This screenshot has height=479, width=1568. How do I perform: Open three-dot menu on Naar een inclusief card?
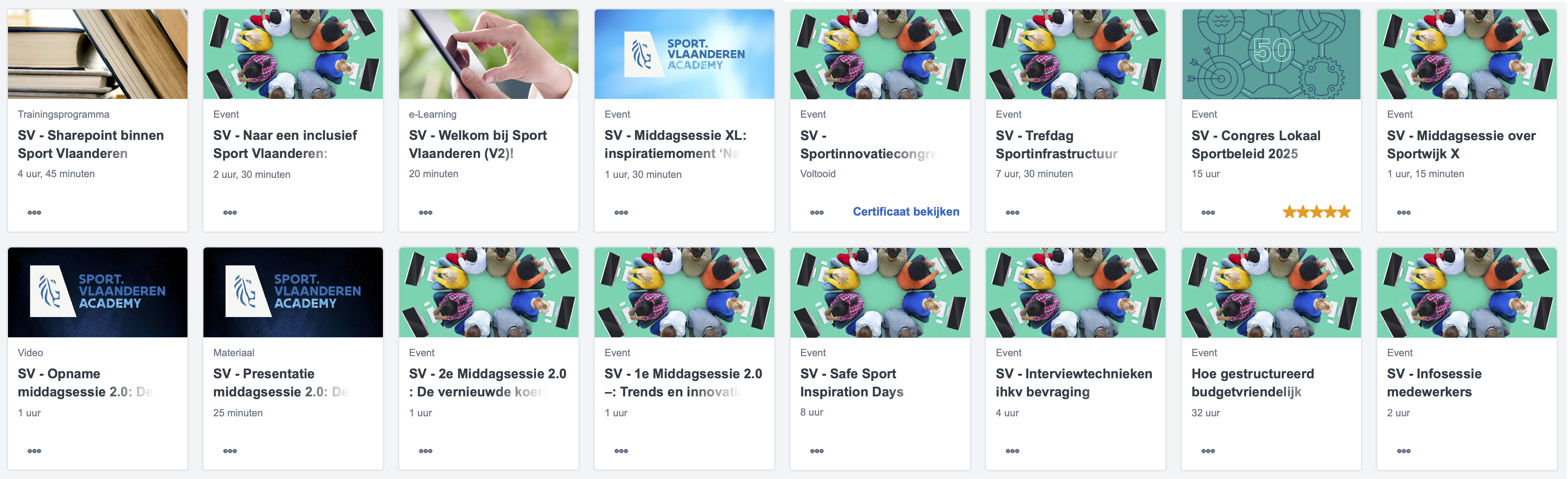tap(230, 213)
